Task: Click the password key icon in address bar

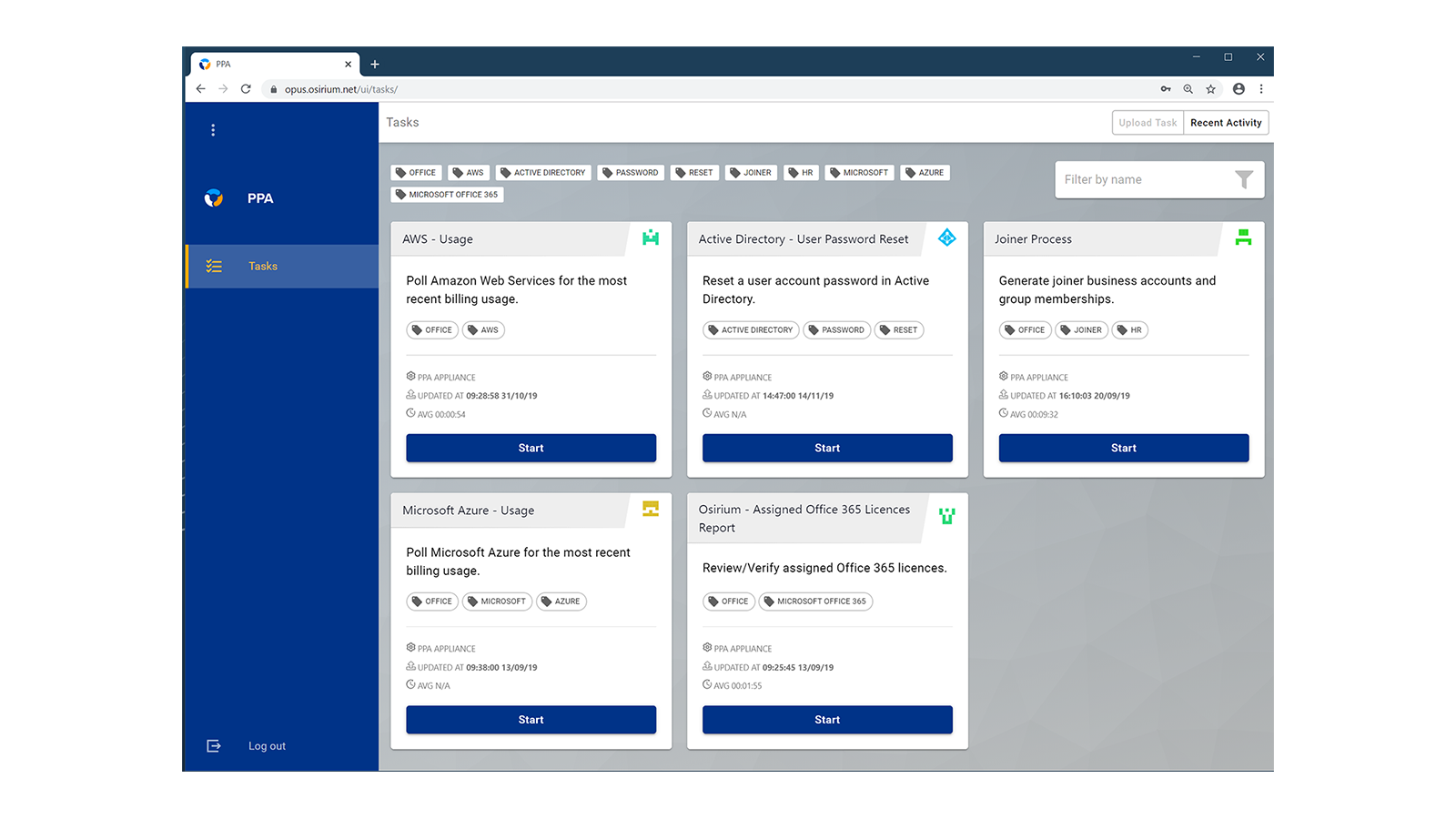Action: pyautogui.click(x=1166, y=89)
